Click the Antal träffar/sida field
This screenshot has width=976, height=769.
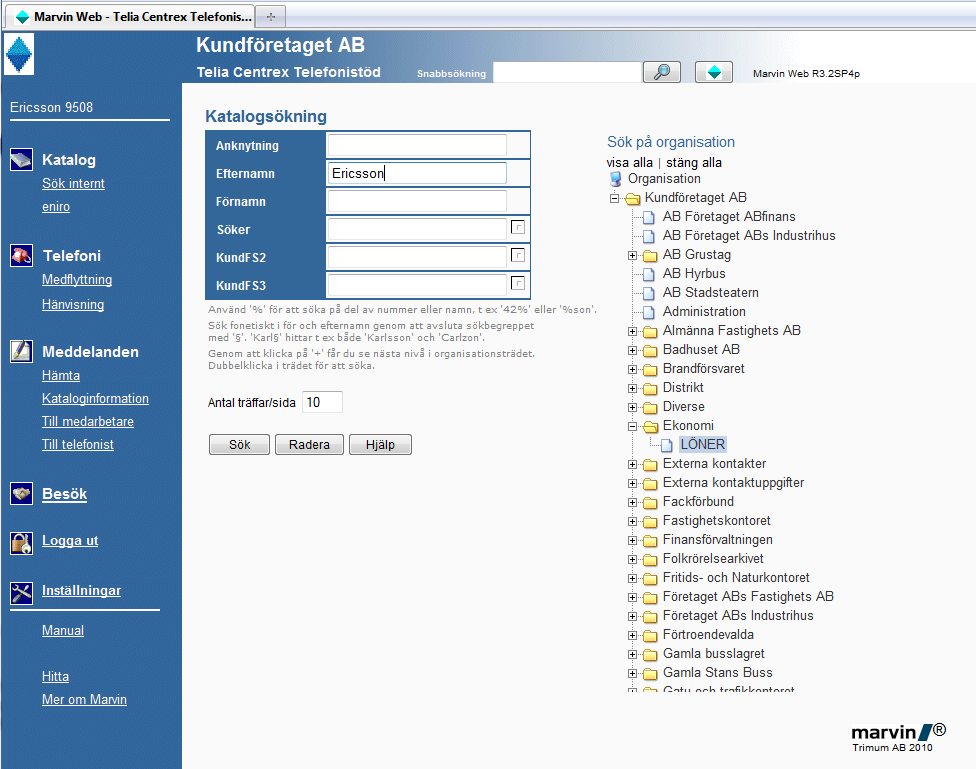pyautogui.click(x=322, y=402)
